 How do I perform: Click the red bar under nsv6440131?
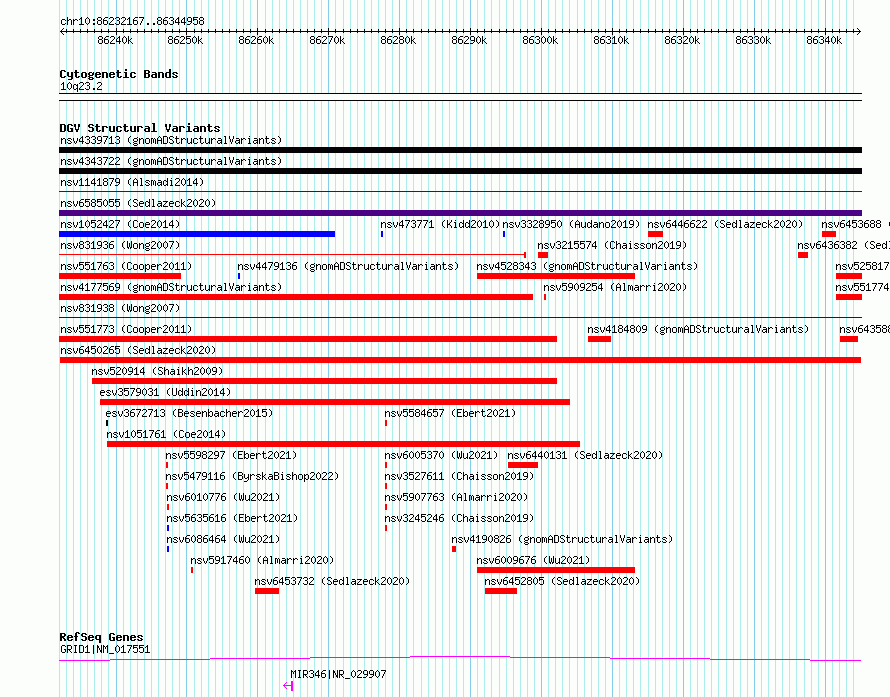pyautogui.click(x=523, y=465)
